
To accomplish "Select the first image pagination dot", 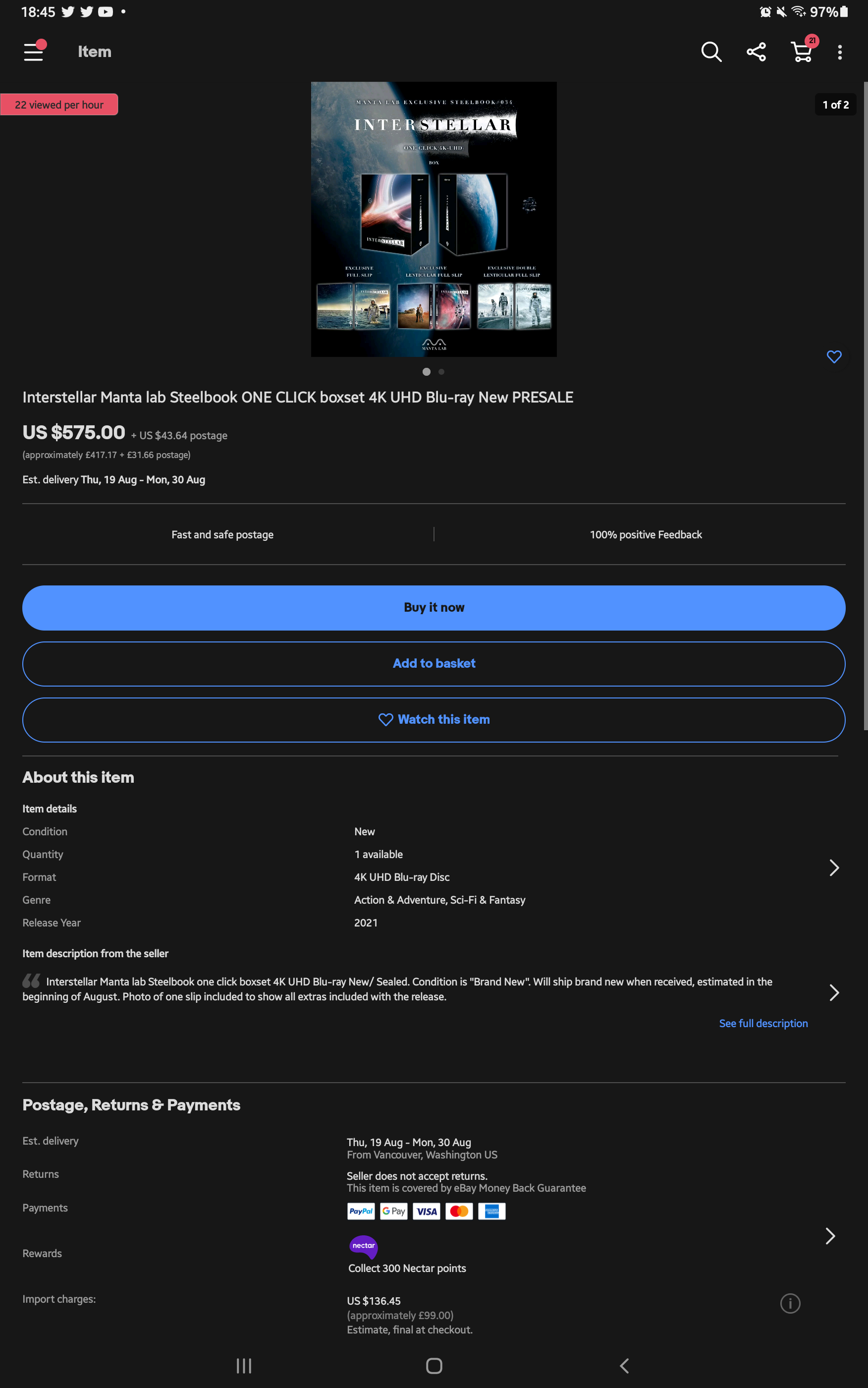I will (x=427, y=372).
